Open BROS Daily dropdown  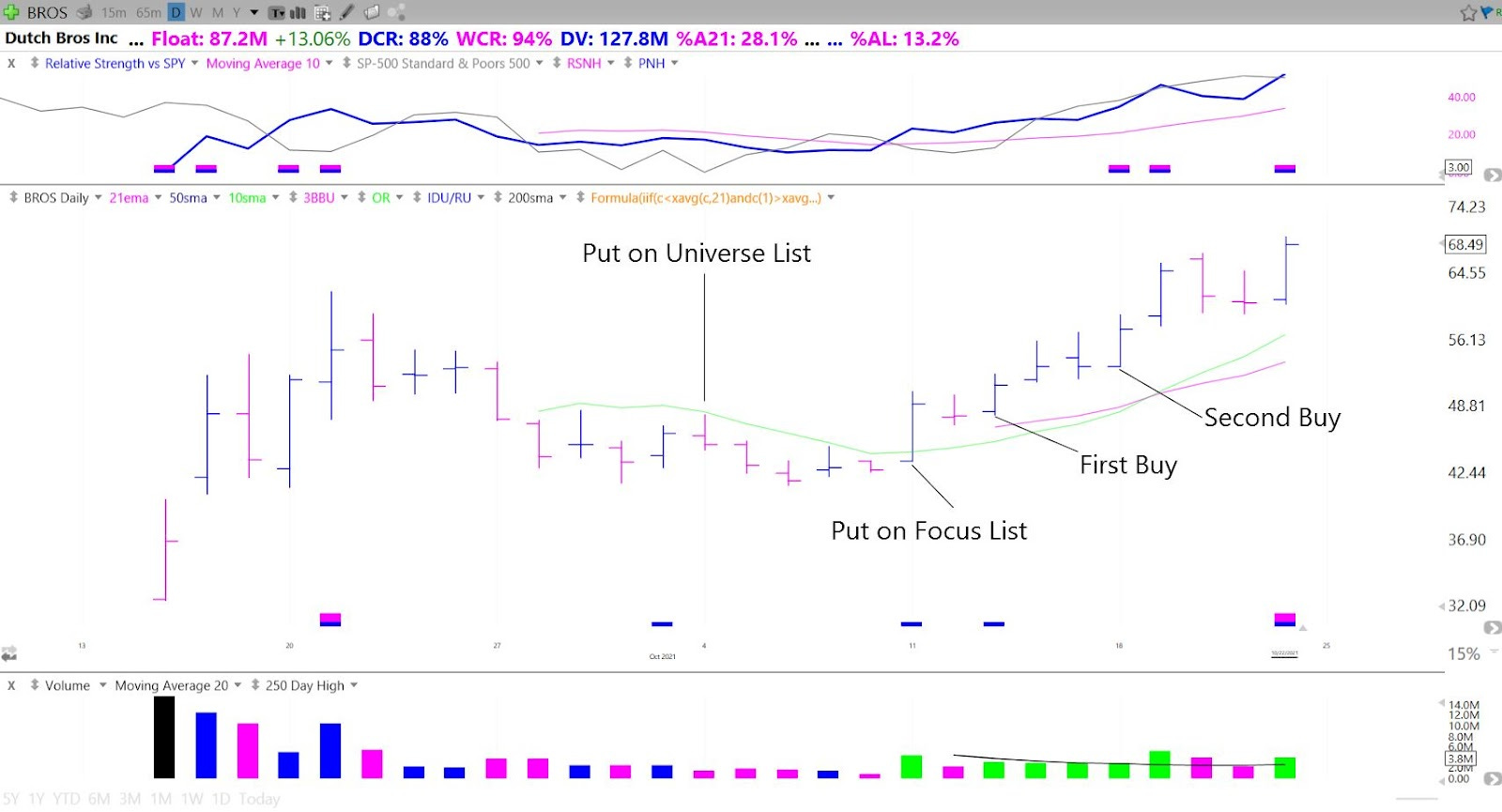coord(98,197)
